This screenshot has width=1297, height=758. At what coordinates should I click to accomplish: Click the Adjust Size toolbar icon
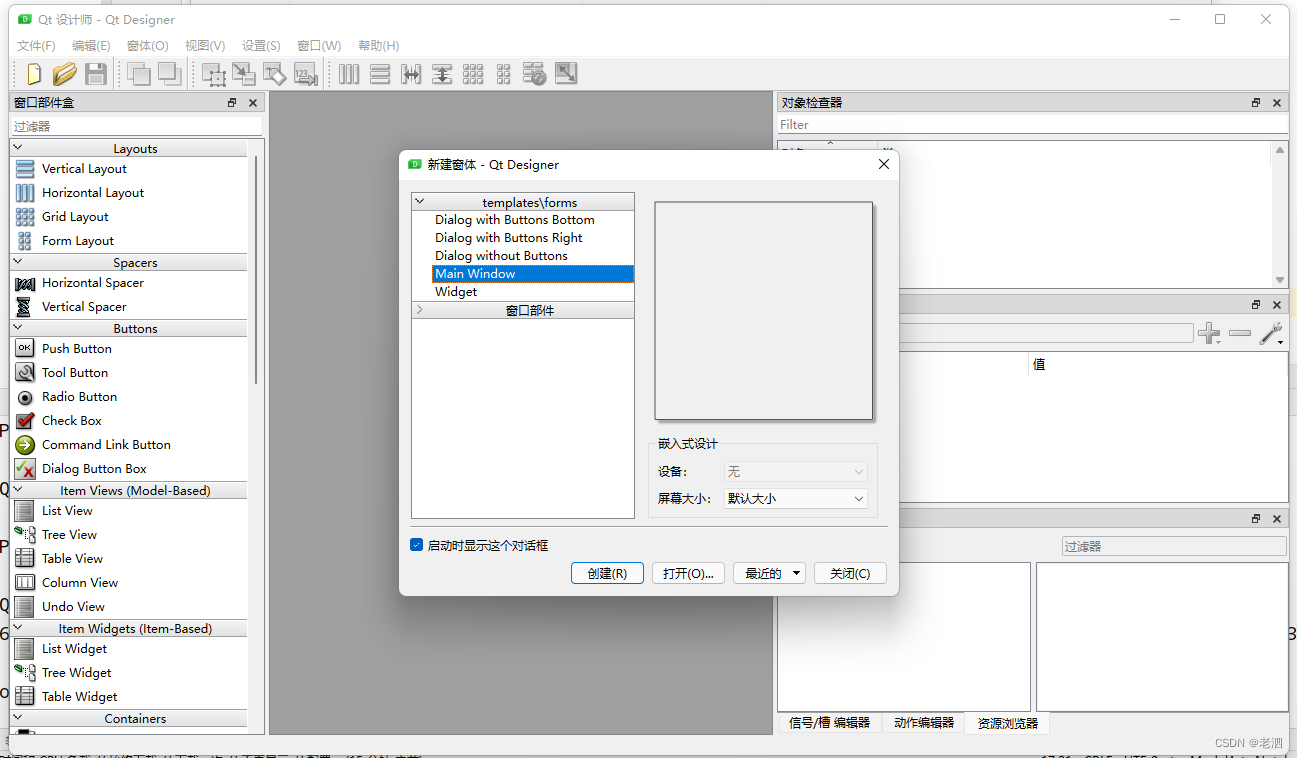566,73
